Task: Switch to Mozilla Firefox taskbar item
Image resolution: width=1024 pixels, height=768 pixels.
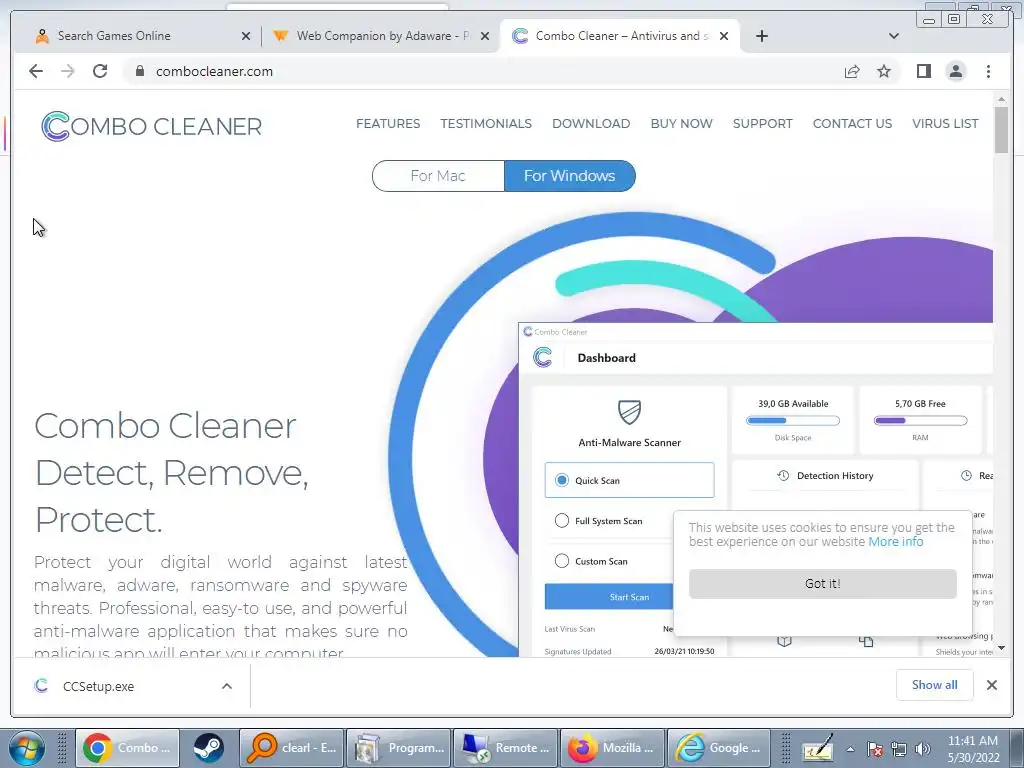Action: pyautogui.click(x=613, y=748)
